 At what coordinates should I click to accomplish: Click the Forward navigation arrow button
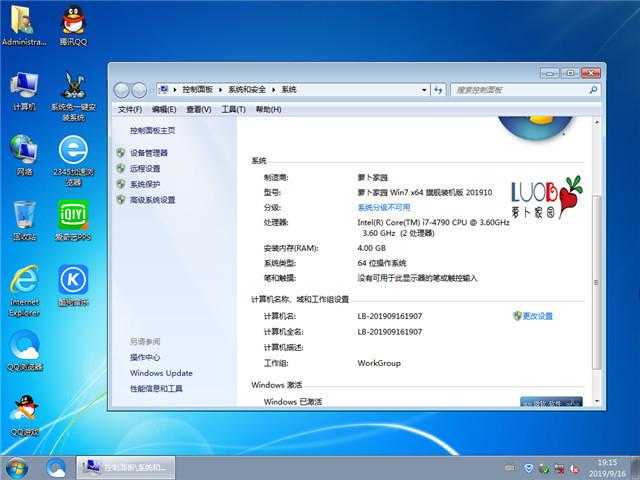tap(139, 90)
